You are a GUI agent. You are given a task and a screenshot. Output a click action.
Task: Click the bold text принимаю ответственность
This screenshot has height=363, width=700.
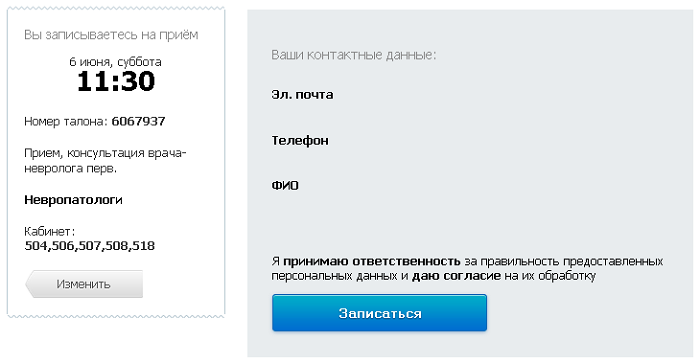click(x=371, y=261)
